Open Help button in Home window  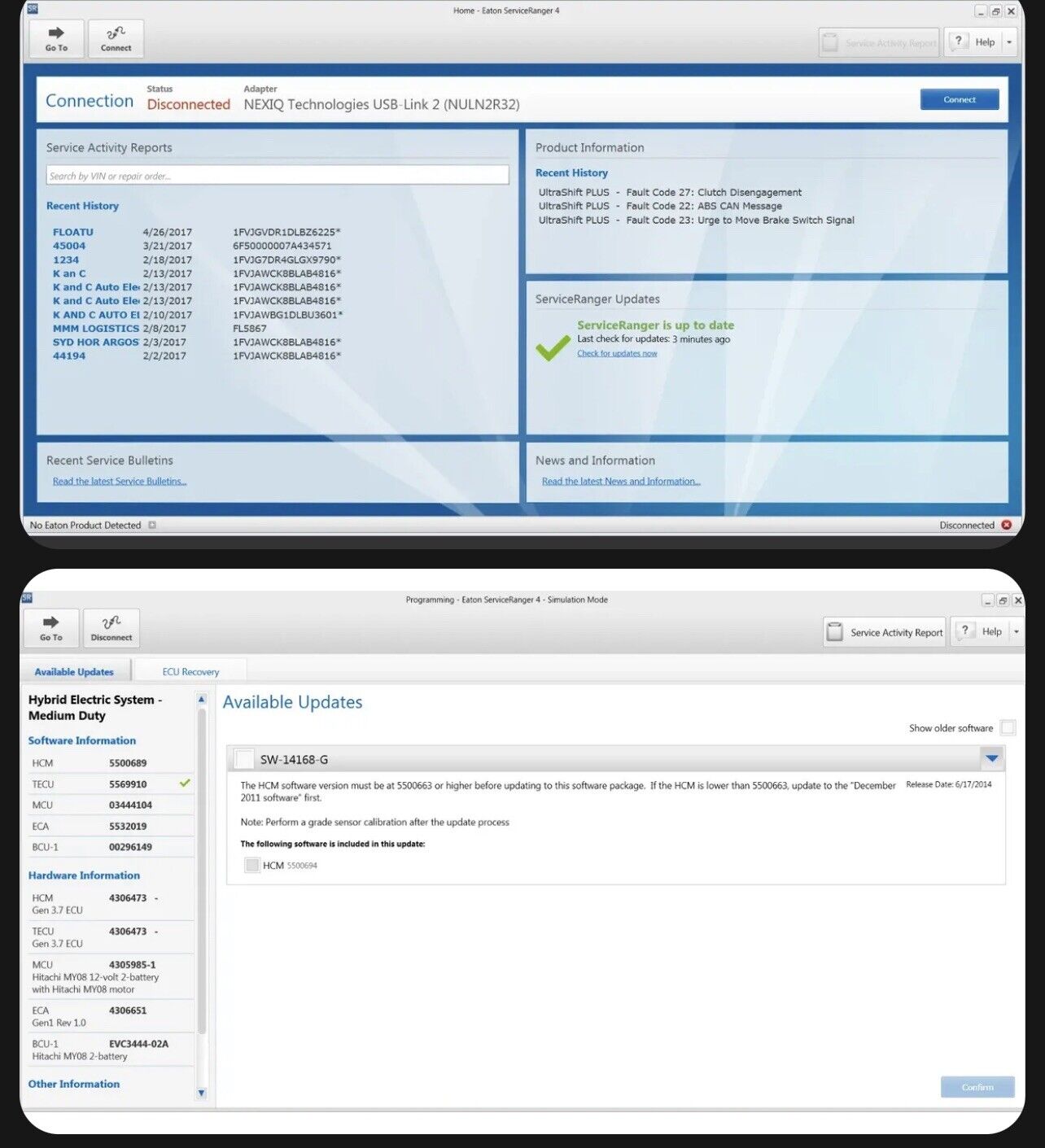975,41
